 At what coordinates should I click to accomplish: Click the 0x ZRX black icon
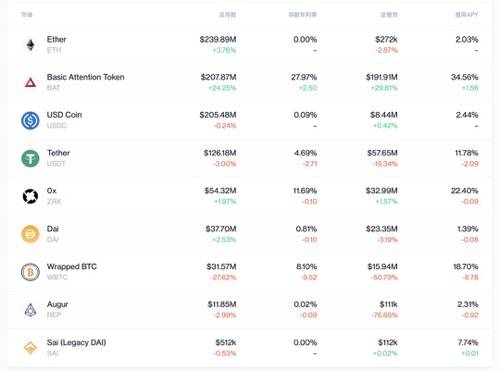click(30, 196)
